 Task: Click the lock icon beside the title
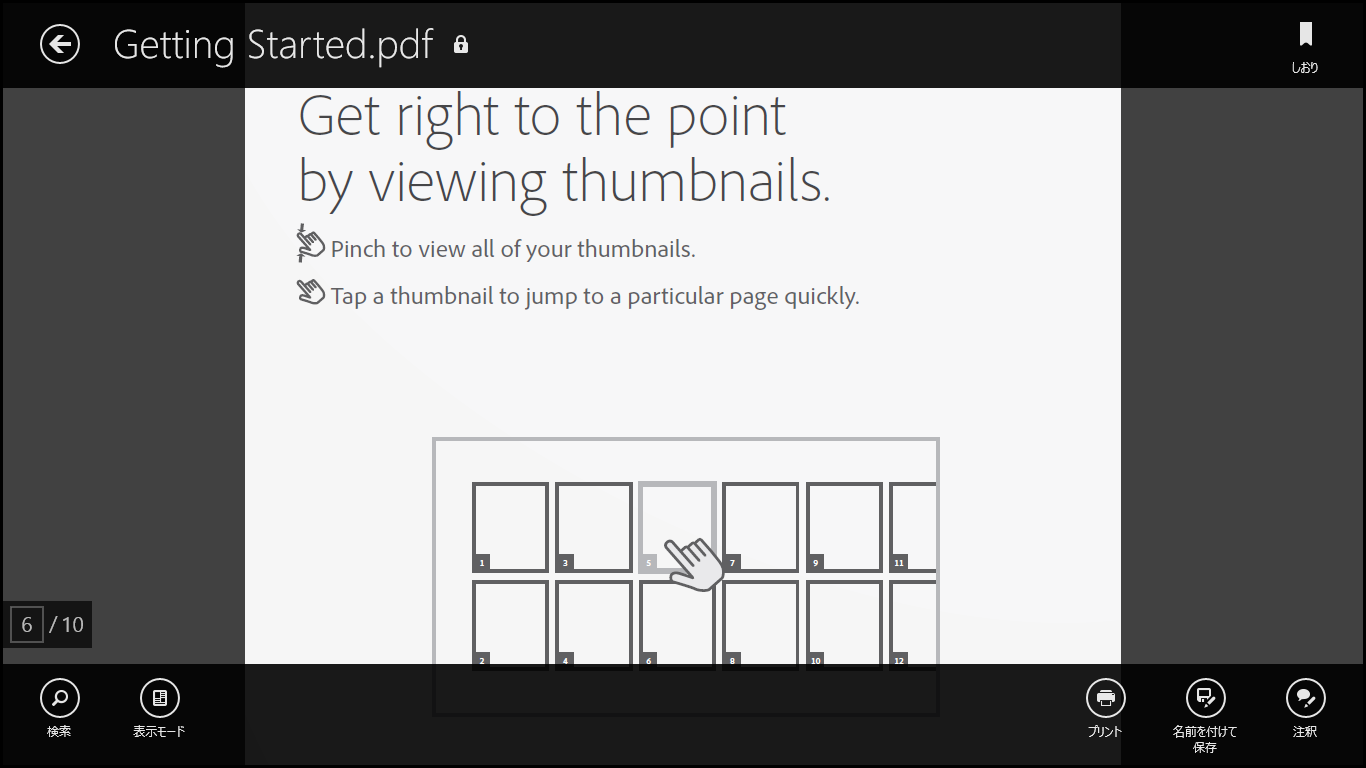pyautogui.click(x=461, y=45)
